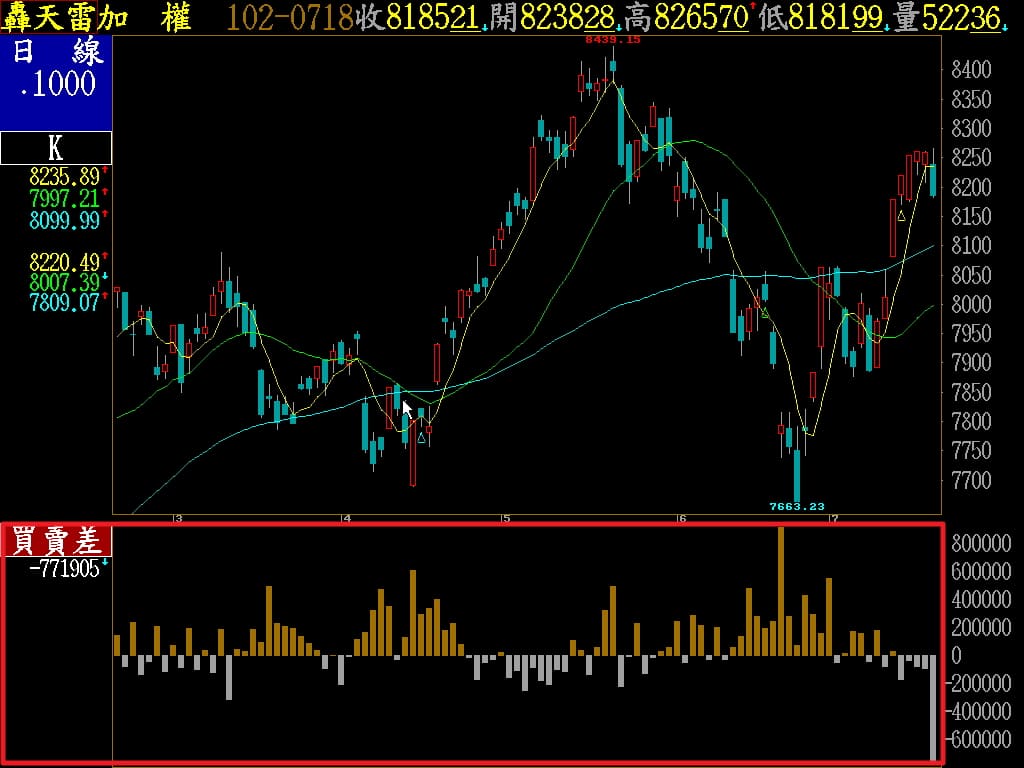This screenshot has height=768, width=1024.
Task: Click month 5 marker on the time axis
Action: [506, 518]
